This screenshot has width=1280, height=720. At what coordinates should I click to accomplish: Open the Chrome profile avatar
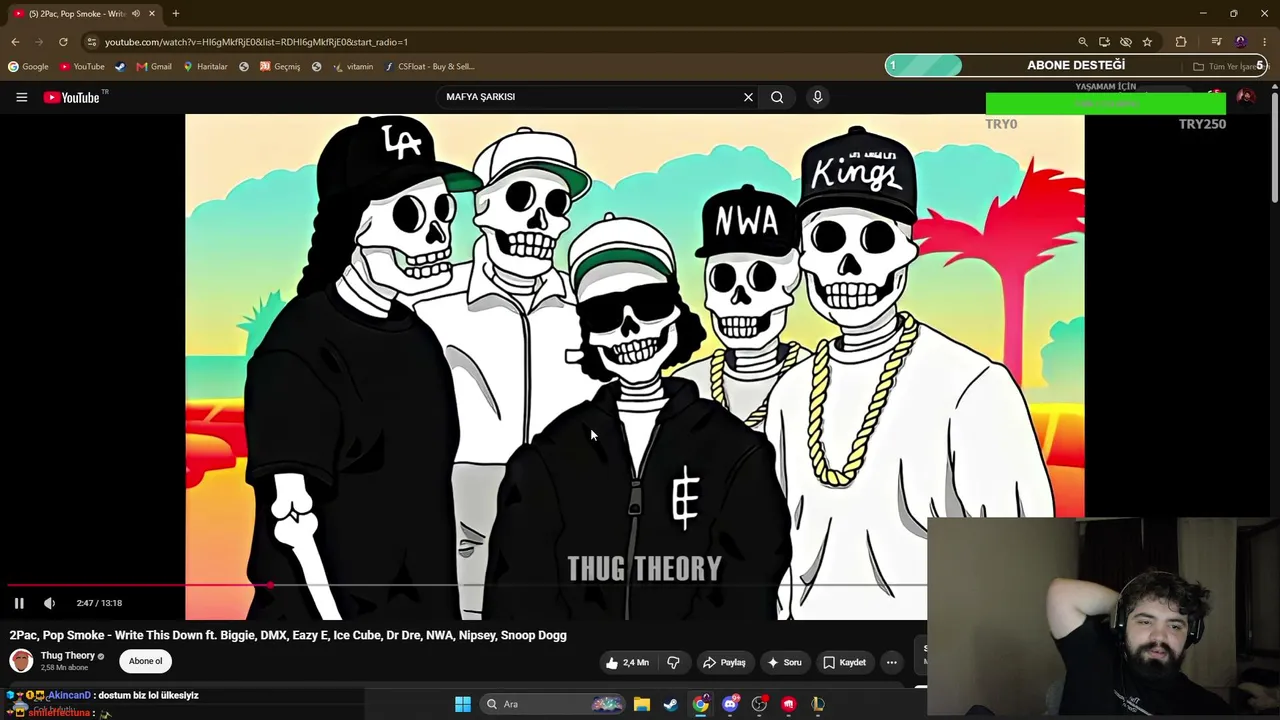tap(1241, 42)
